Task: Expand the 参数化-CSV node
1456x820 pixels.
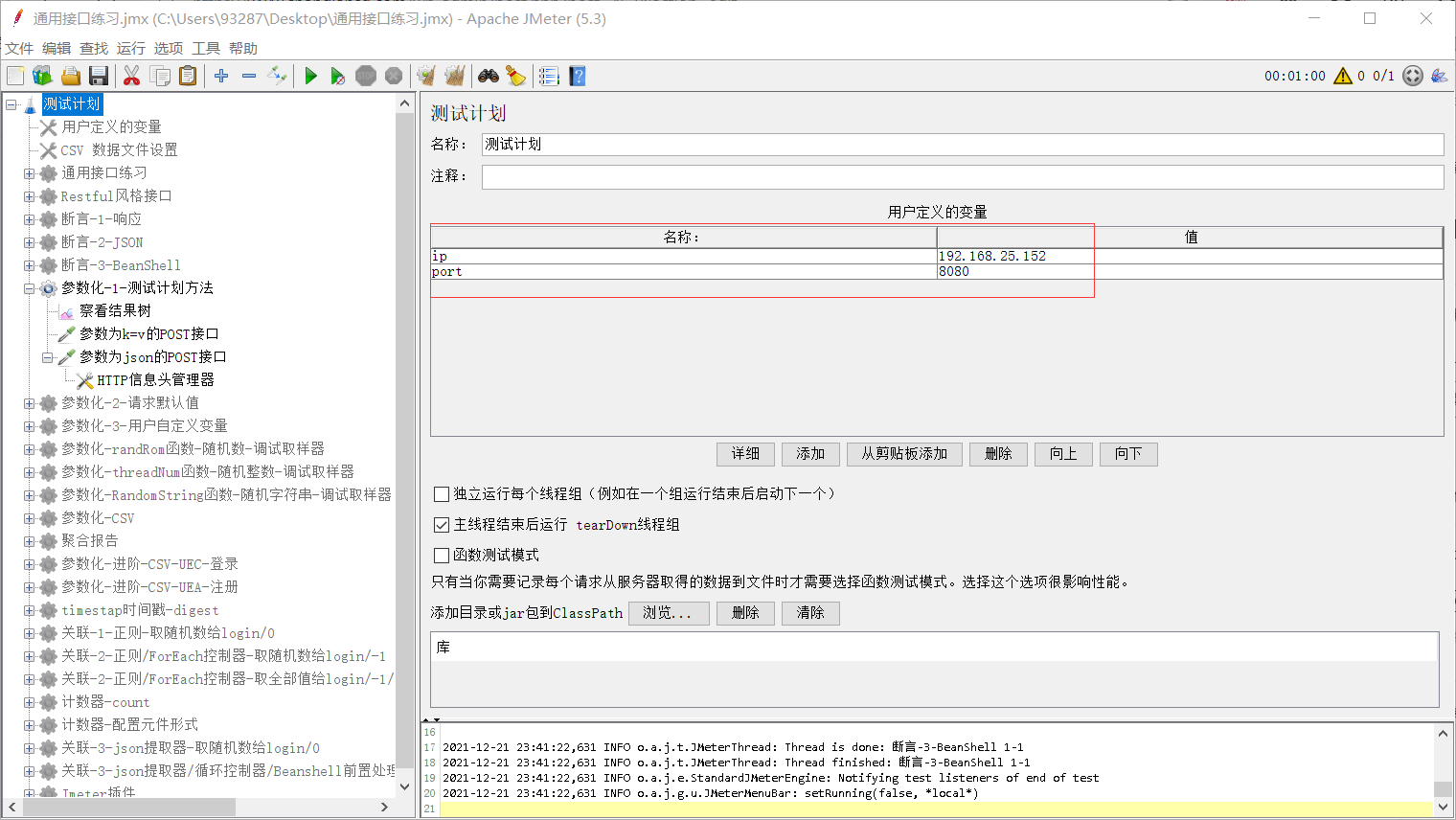Action: (30, 518)
